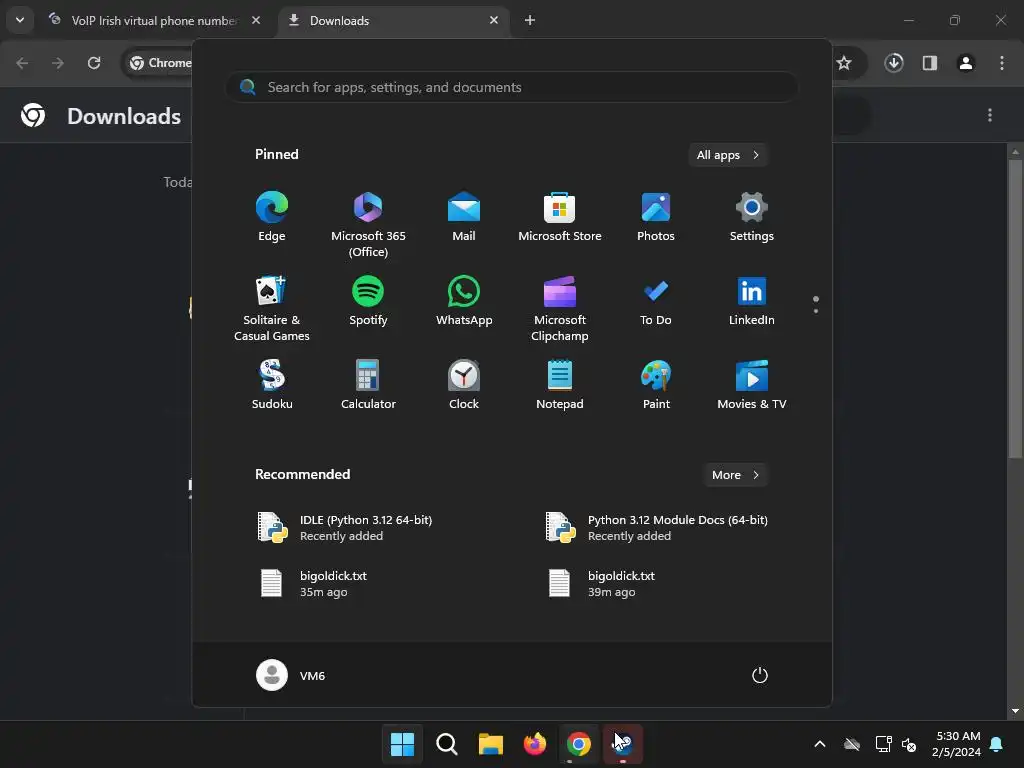Open a new Chrome tab
Viewport: 1024px width, 768px height.
coord(530,20)
